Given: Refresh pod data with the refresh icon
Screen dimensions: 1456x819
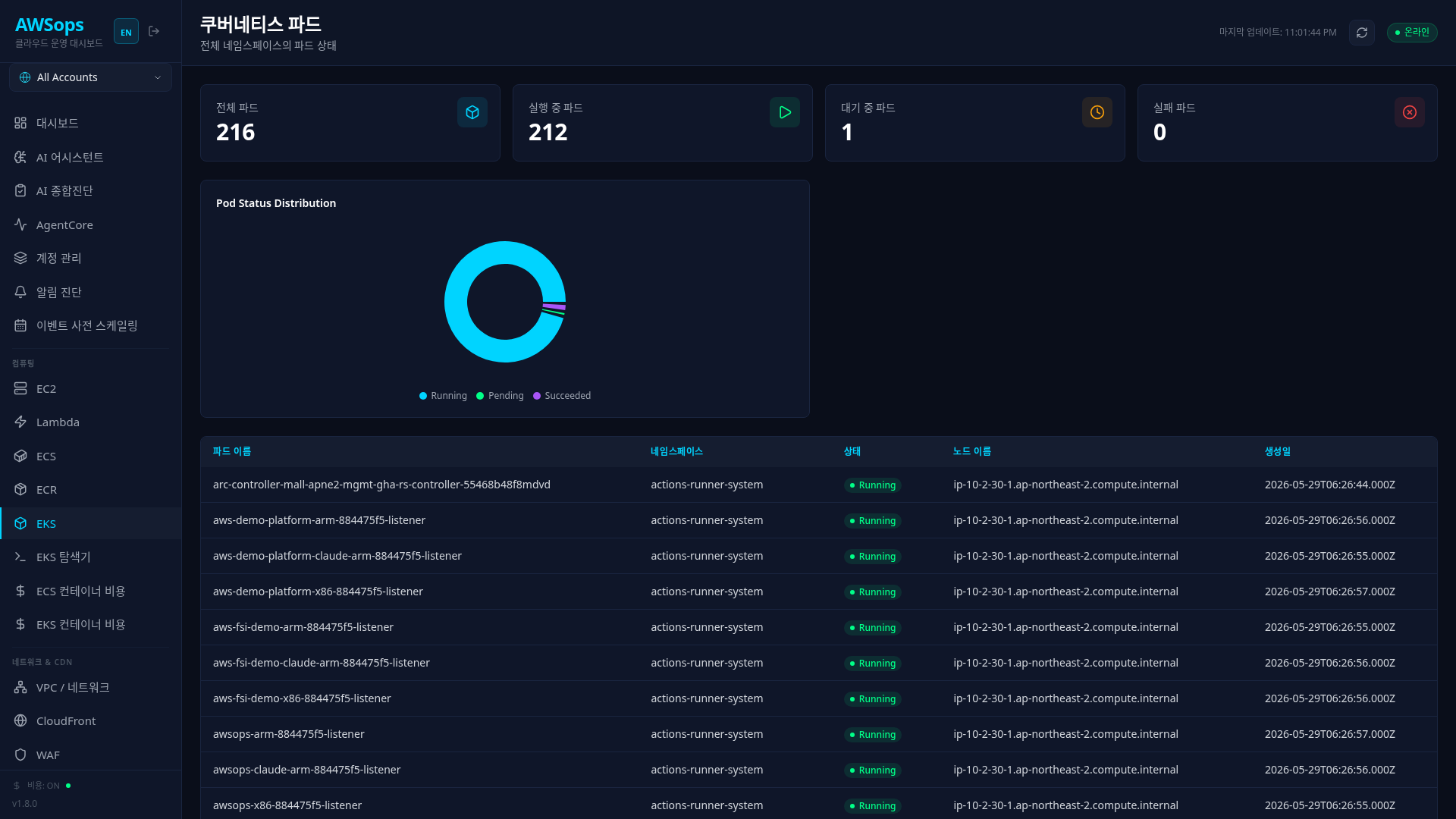Looking at the screenshot, I should tap(1362, 33).
